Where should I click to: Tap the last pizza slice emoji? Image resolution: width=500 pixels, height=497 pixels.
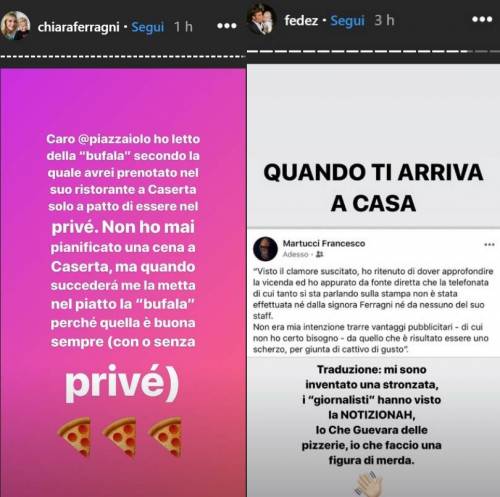point(166,436)
